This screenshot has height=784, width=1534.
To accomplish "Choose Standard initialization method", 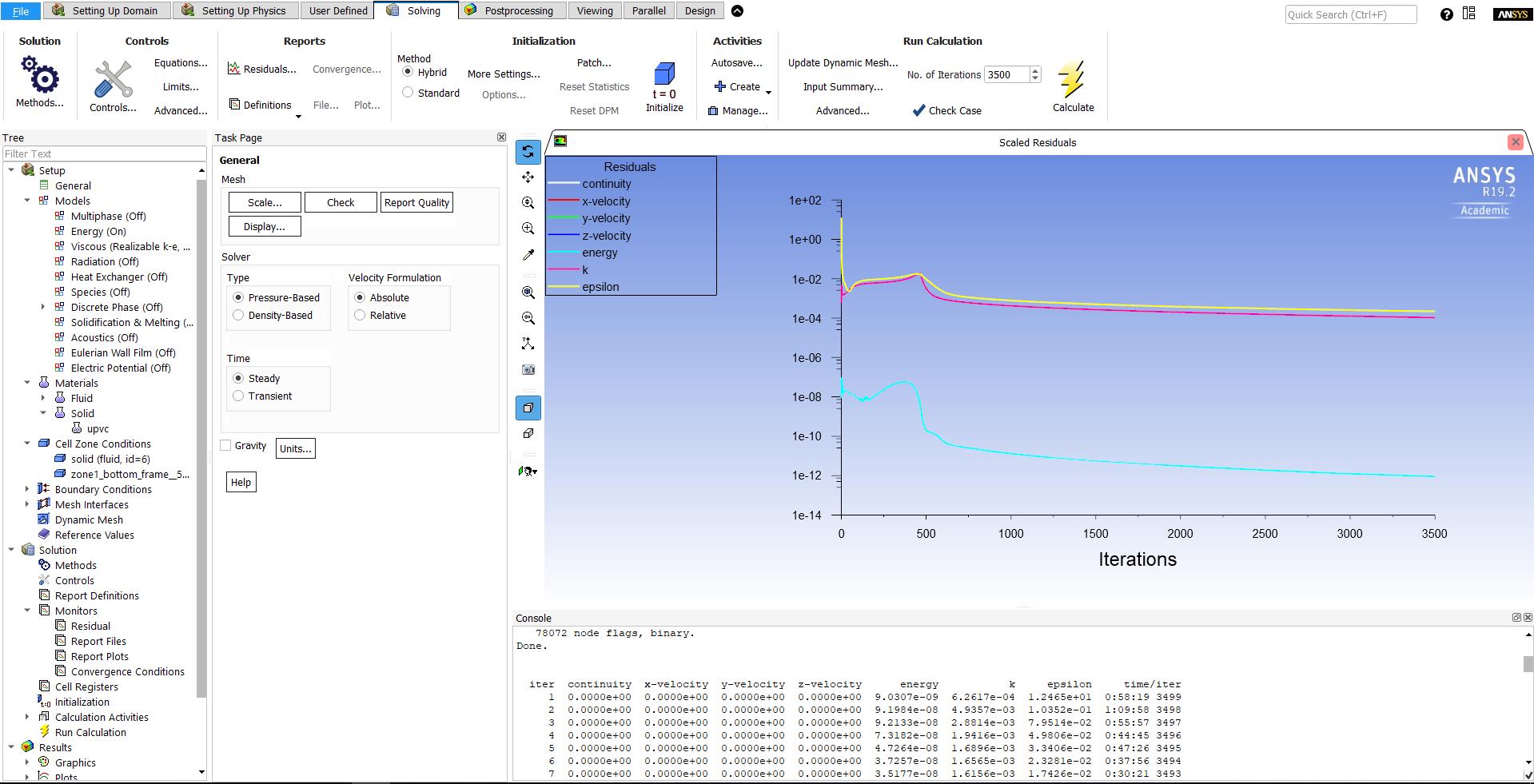I will click(x=408, y=93).
